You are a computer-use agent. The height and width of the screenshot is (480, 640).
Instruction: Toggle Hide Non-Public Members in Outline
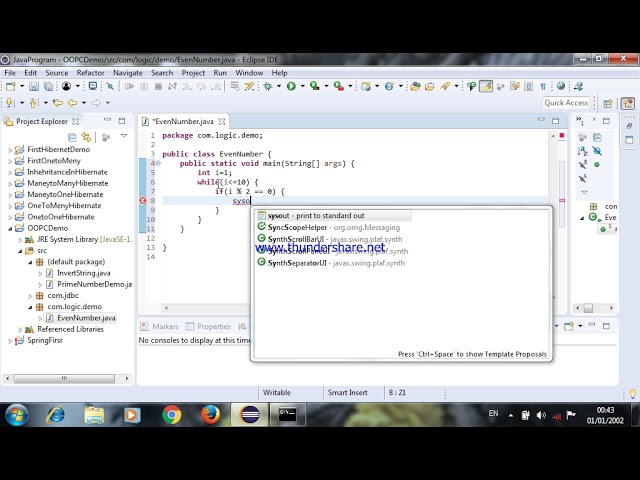point(583,178)
